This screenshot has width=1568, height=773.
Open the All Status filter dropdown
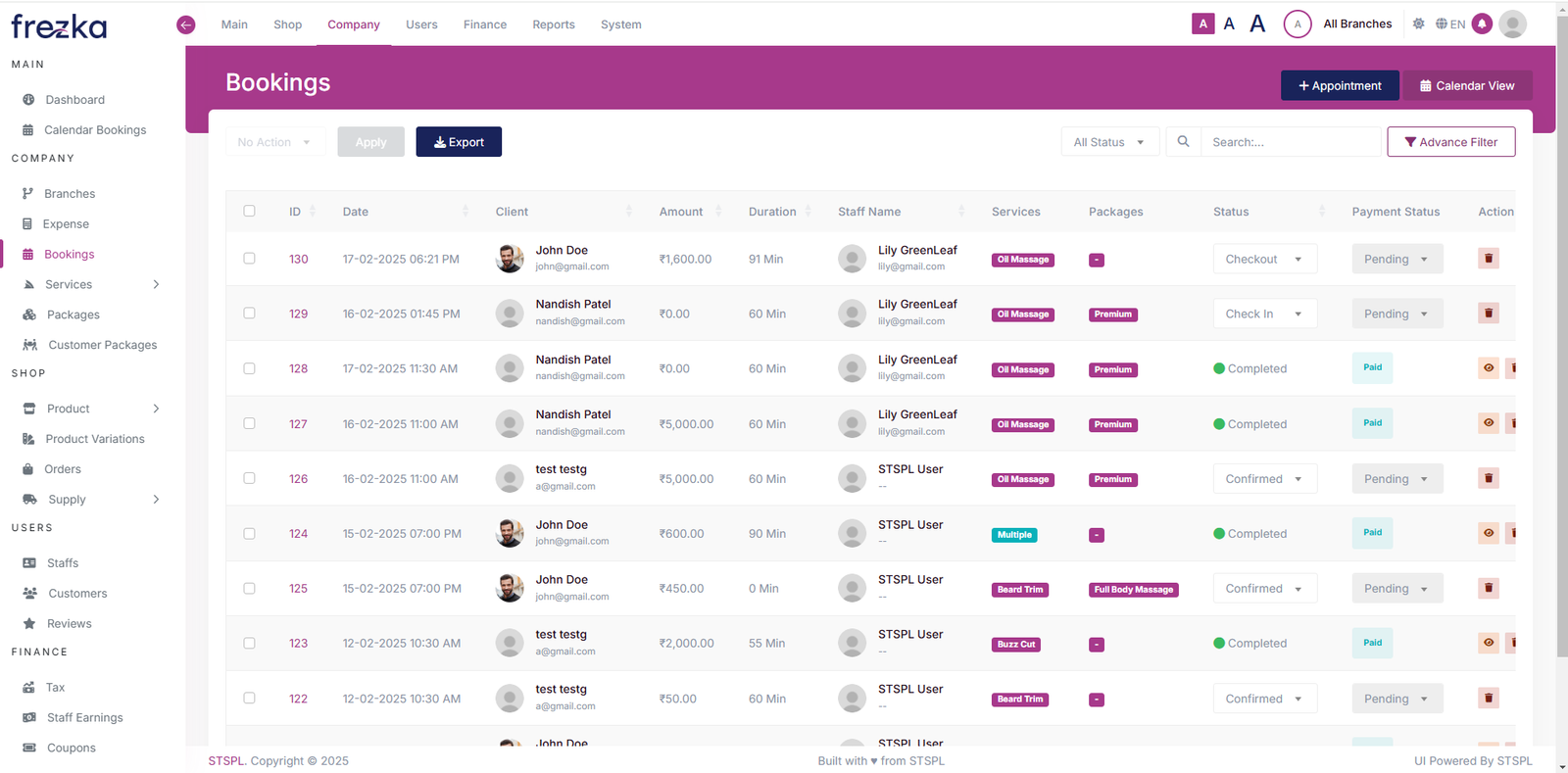1109,142
